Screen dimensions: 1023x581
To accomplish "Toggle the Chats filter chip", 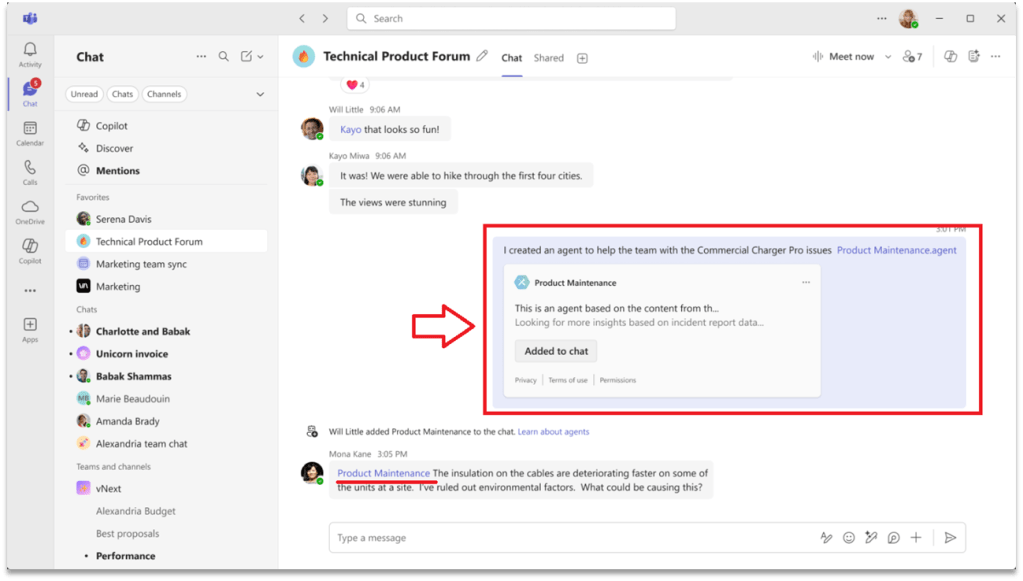I will [122, 94].
